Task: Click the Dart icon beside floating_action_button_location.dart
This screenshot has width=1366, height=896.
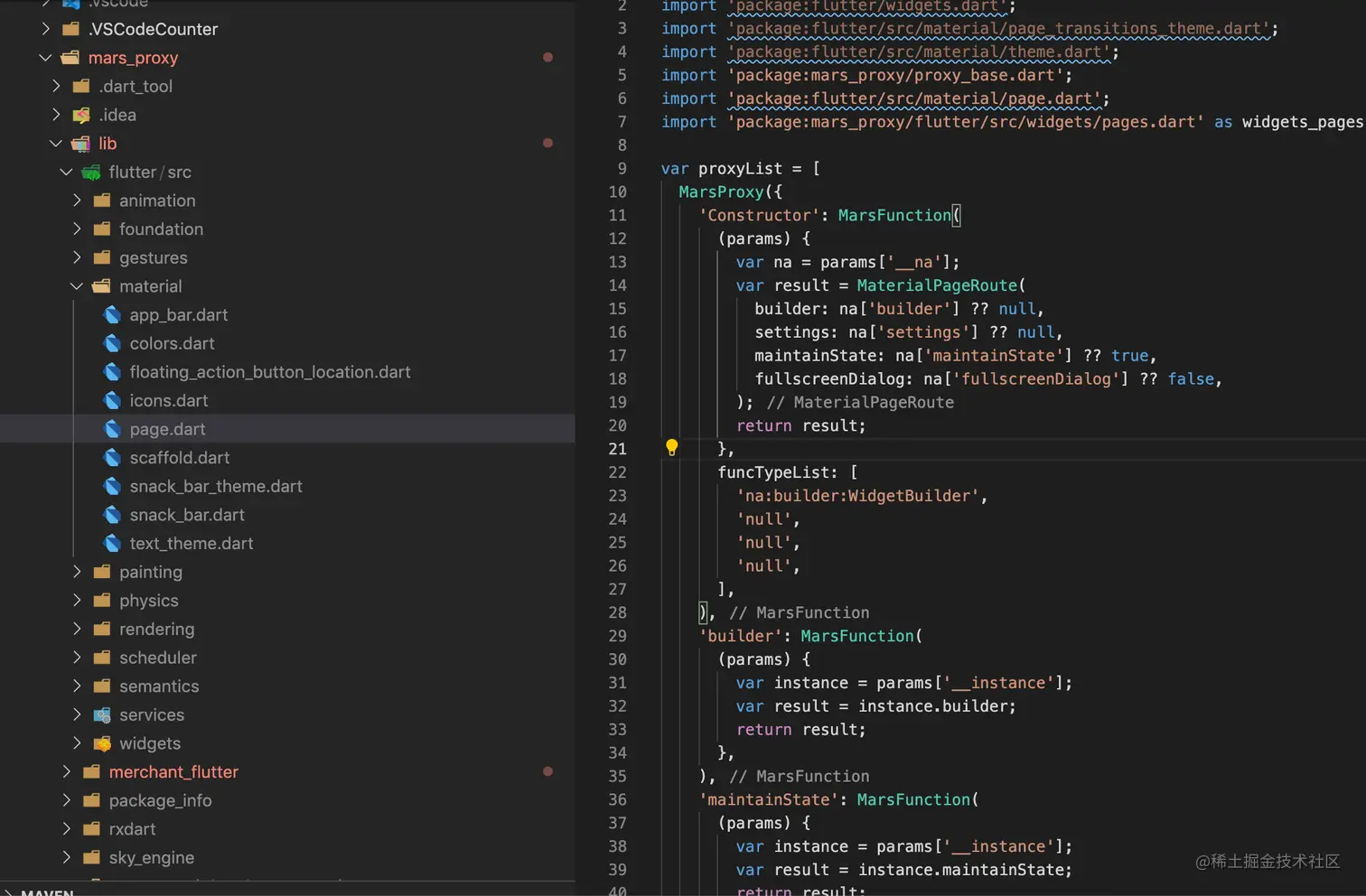Action: (112, 372)
